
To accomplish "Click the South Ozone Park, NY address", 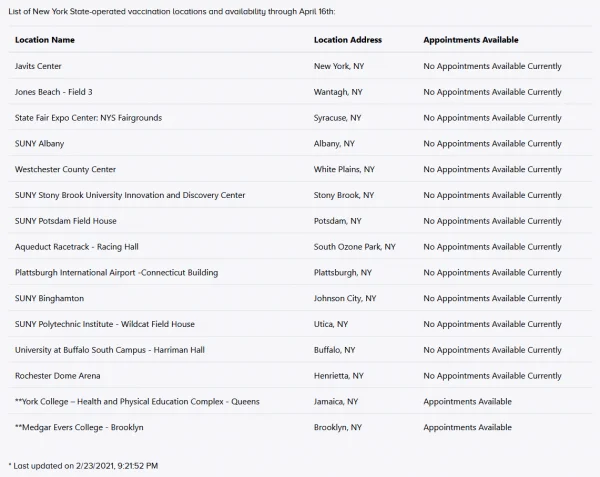I will pos(354,247).
